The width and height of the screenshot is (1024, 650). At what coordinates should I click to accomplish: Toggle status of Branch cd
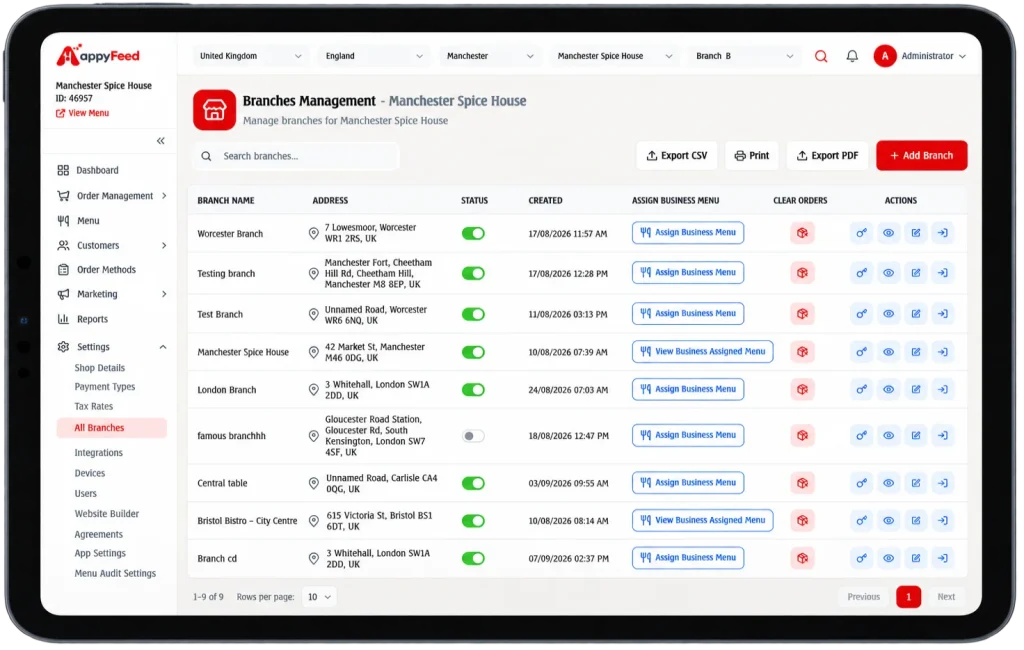pyautogui.click(x=473, y=559)
